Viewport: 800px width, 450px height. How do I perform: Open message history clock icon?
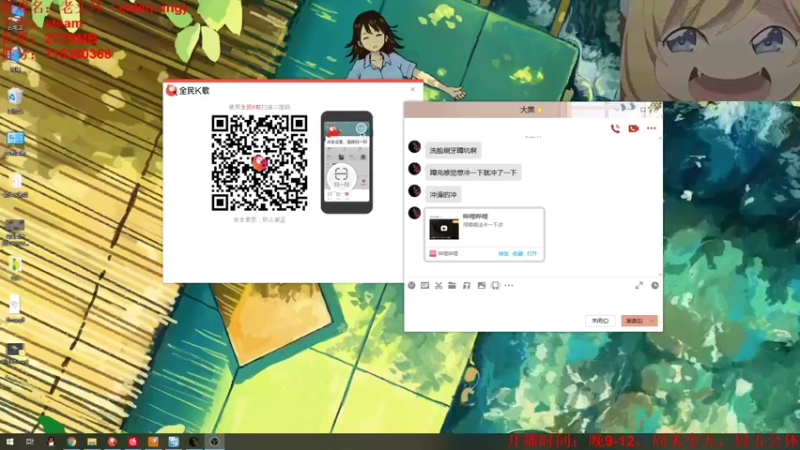(655, 286)
